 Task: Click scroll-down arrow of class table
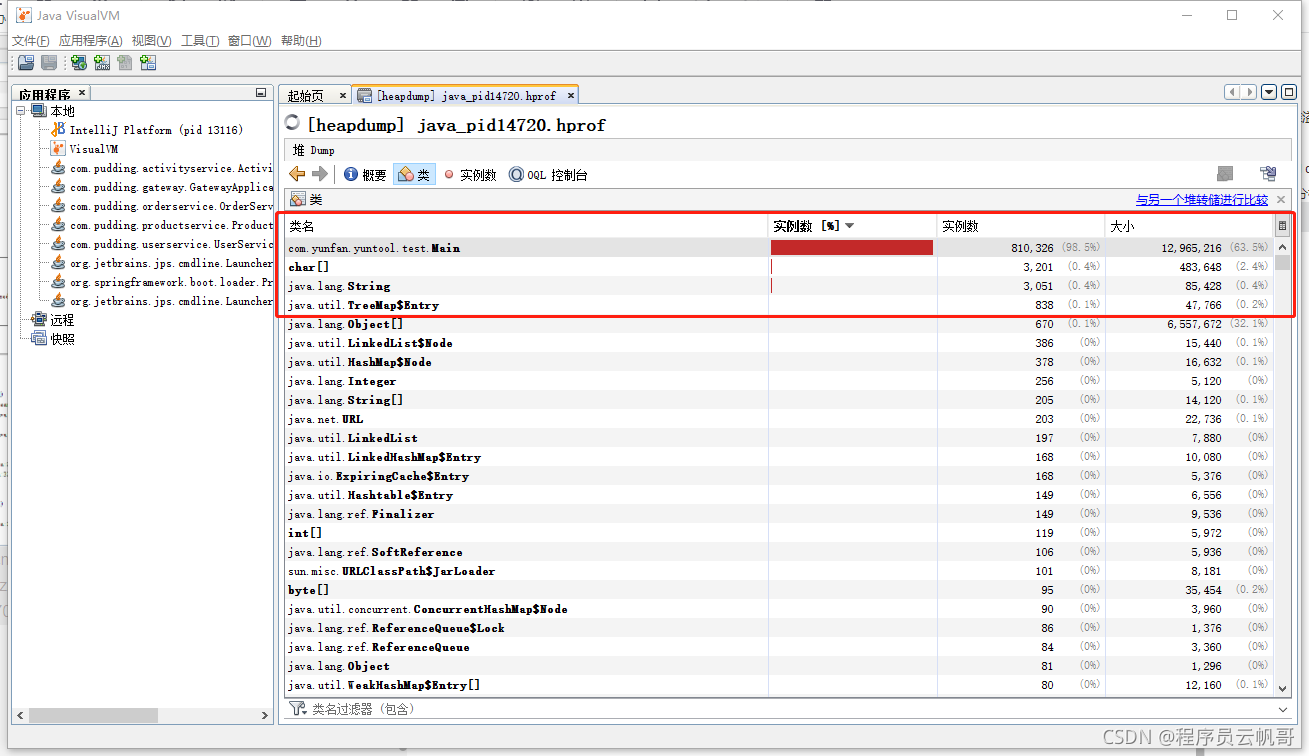point(1283,688)
